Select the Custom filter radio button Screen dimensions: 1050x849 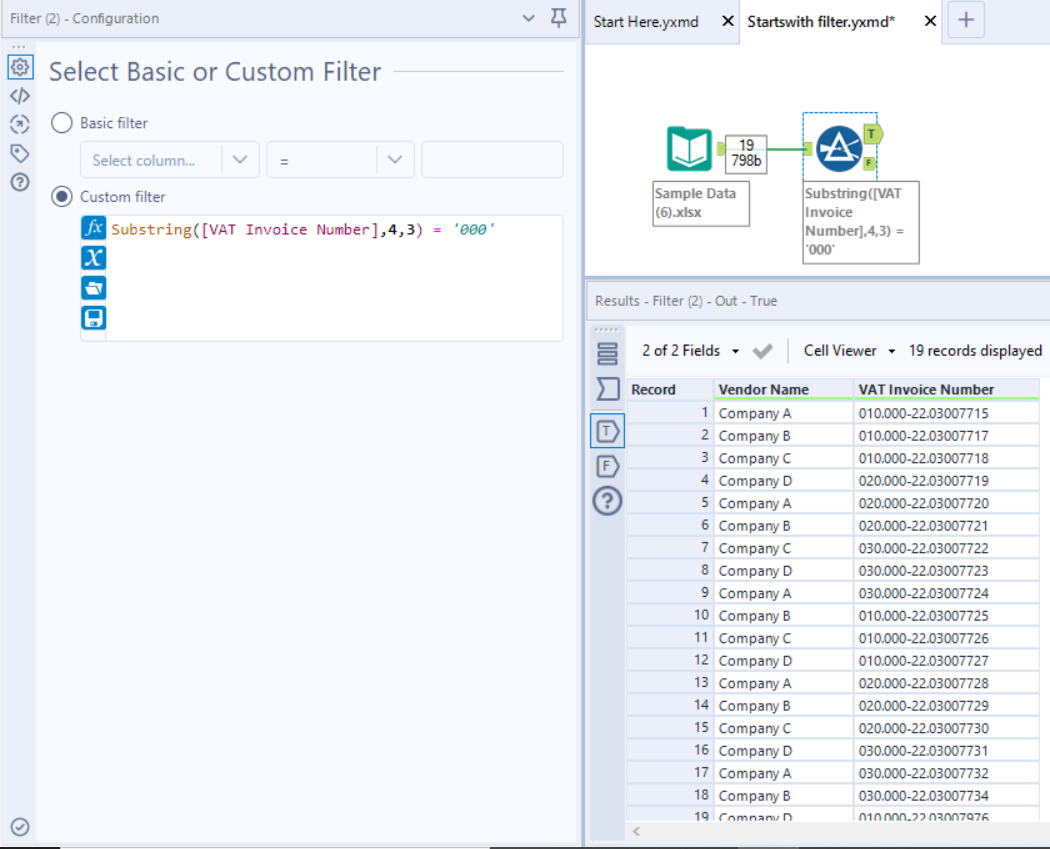(x=61, y=197)
